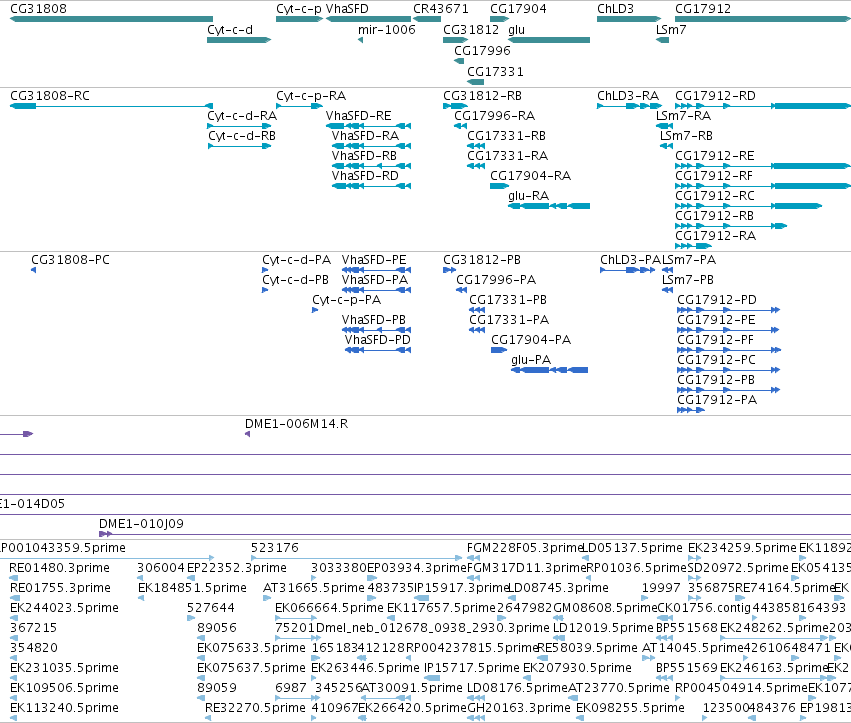Select EST FGM228F05.3prime
Image resolution: width=851 pixels, height=723 pixels.
[x=473, y=557]
